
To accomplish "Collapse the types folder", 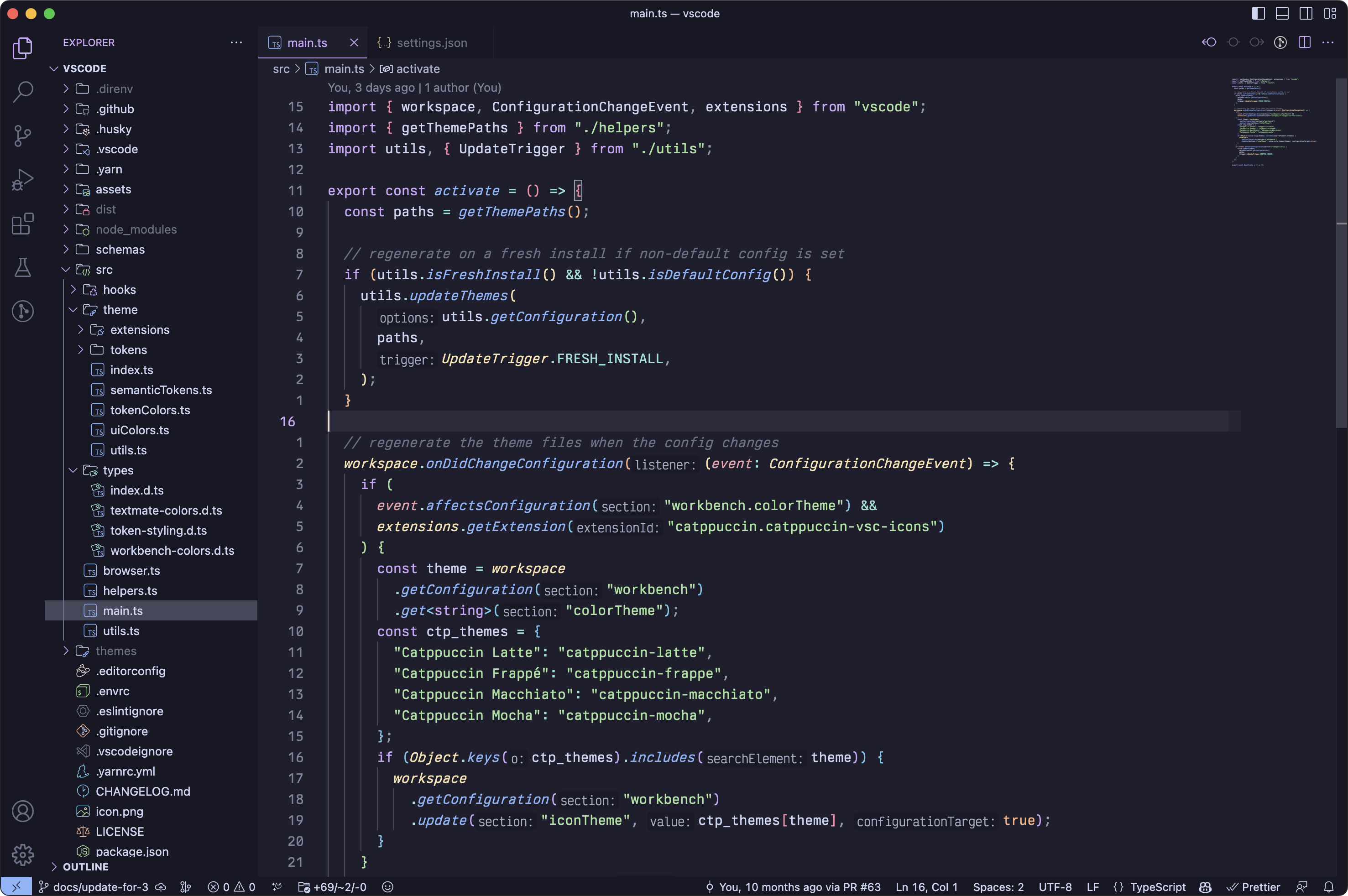I will point(151,470).
